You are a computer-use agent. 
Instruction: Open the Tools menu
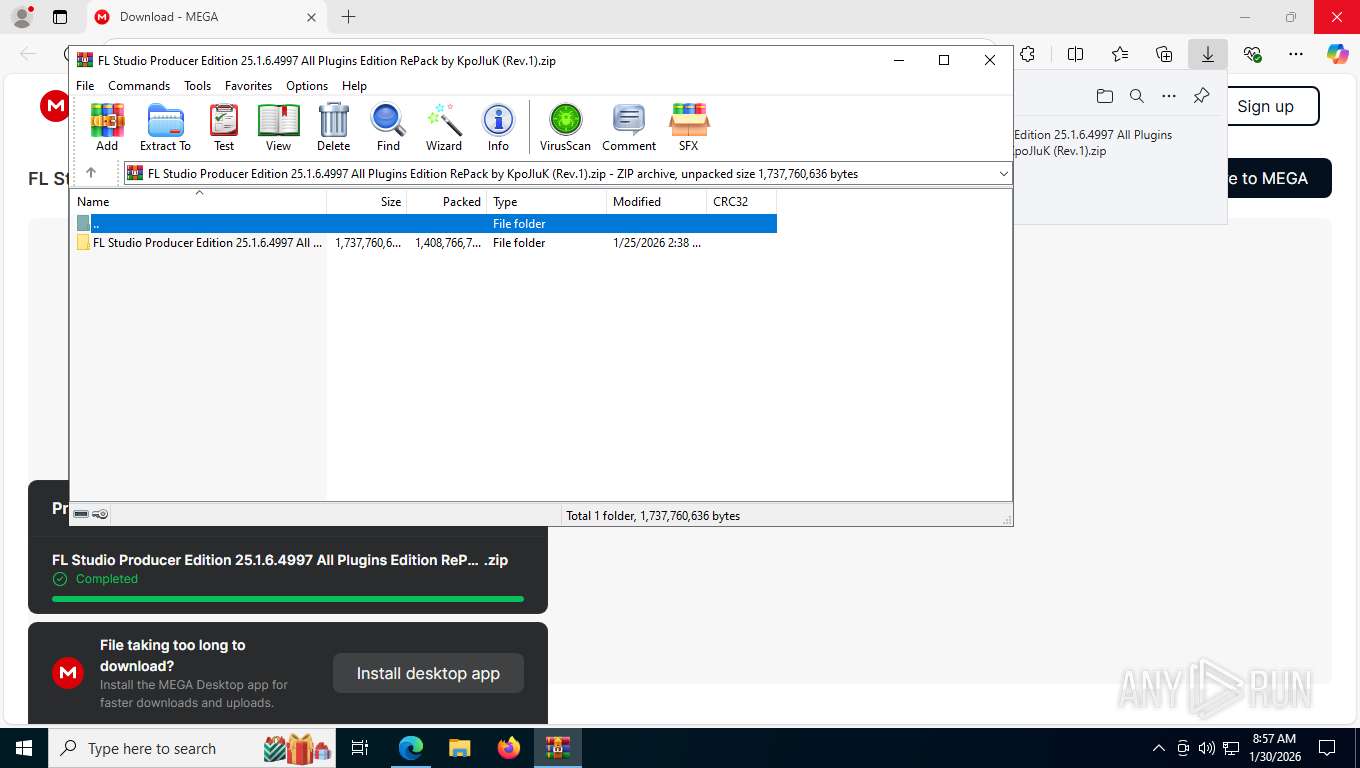[x=197, y=86]
